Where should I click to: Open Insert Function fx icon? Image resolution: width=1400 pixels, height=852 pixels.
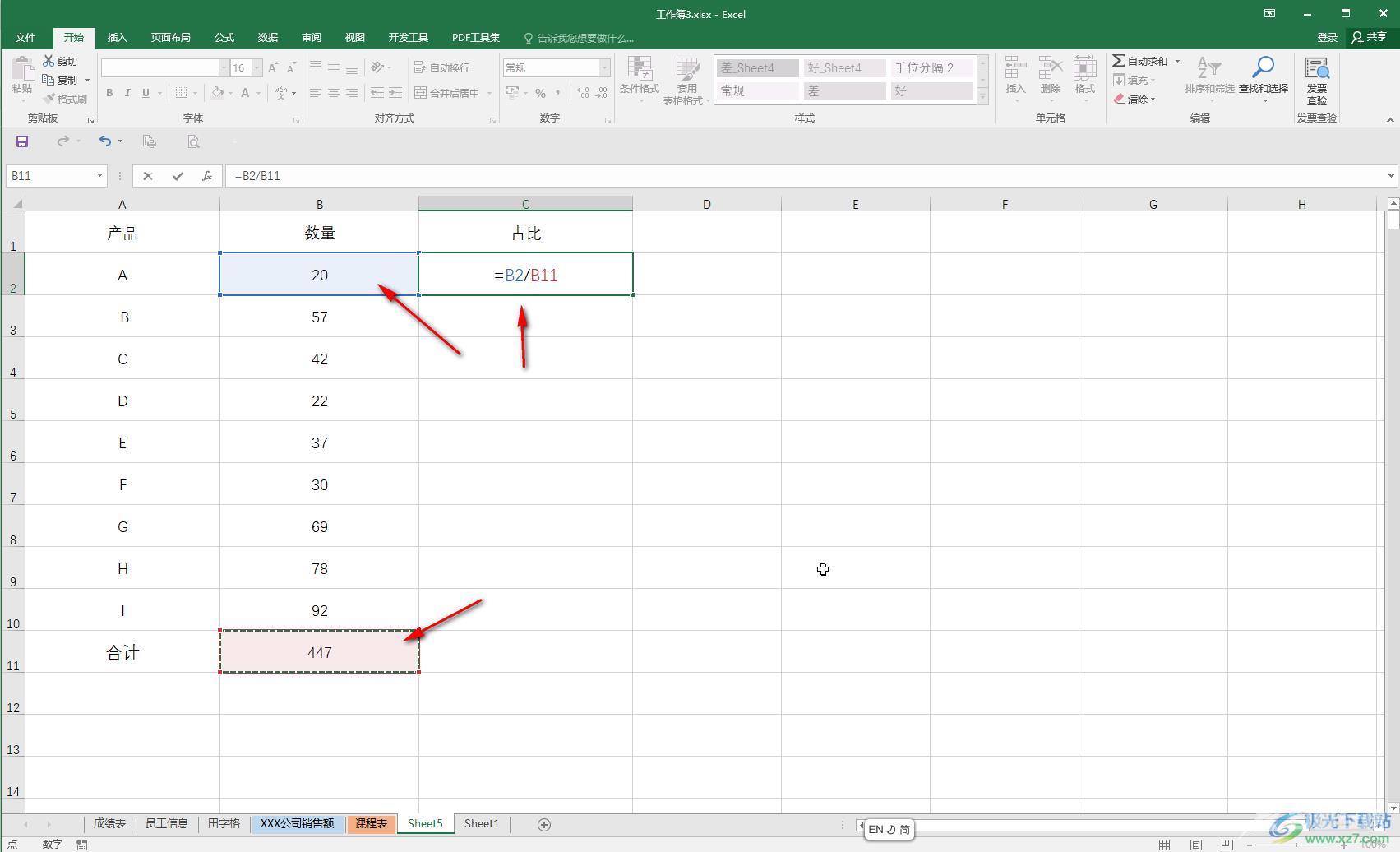click(207, 175)
